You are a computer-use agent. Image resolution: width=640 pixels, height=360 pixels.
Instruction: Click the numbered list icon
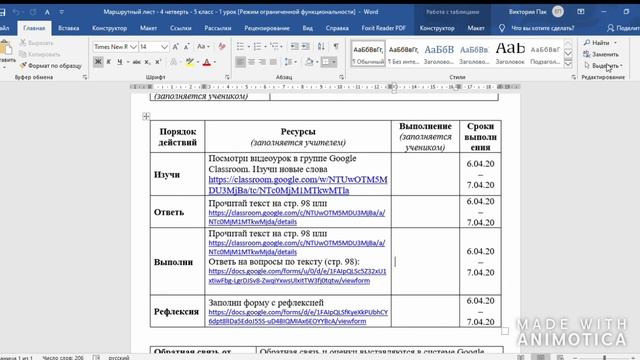coord(257,47)
